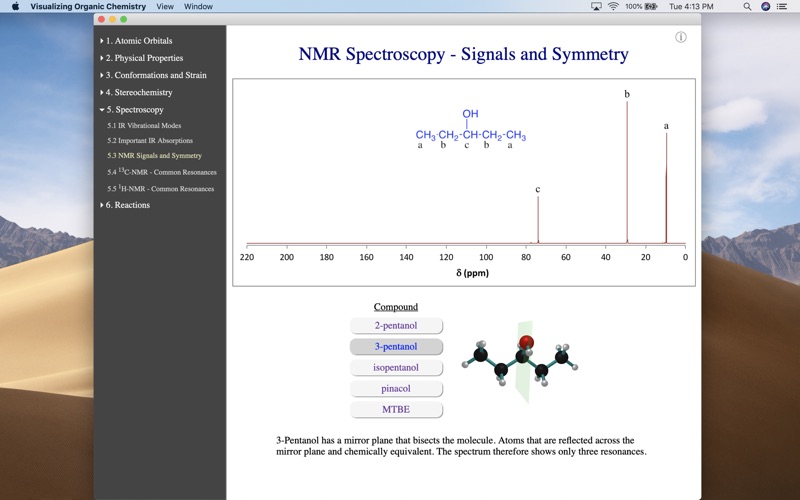The width and height of the screenshot is (800, 500).
Task: Click peak label b in the spectrum
Action: pyautogui.click(x=627, y=94)
